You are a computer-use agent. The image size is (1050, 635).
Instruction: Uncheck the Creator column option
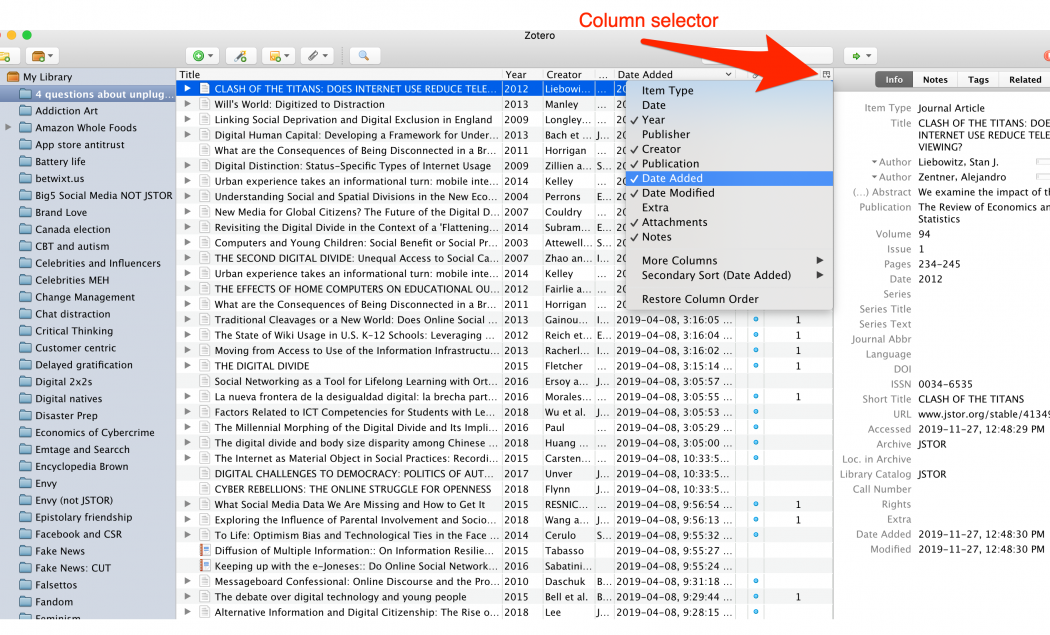click(x=729, y=149)
